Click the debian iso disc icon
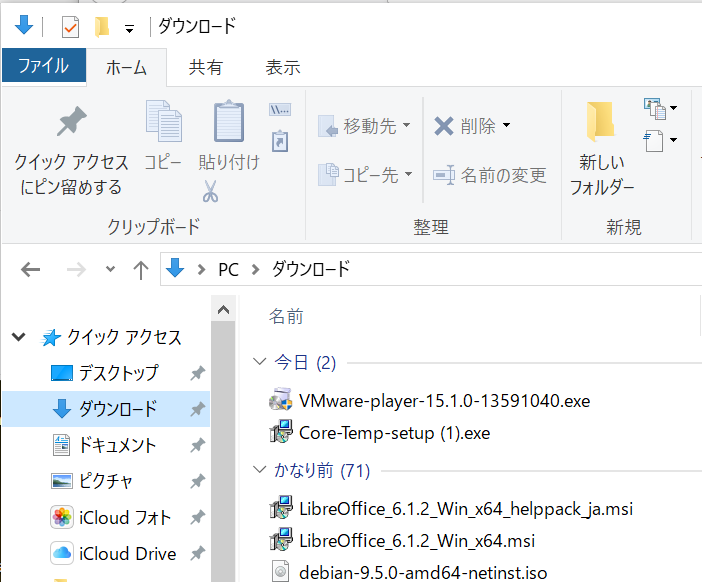702x582 pixels. click(280, 571)
